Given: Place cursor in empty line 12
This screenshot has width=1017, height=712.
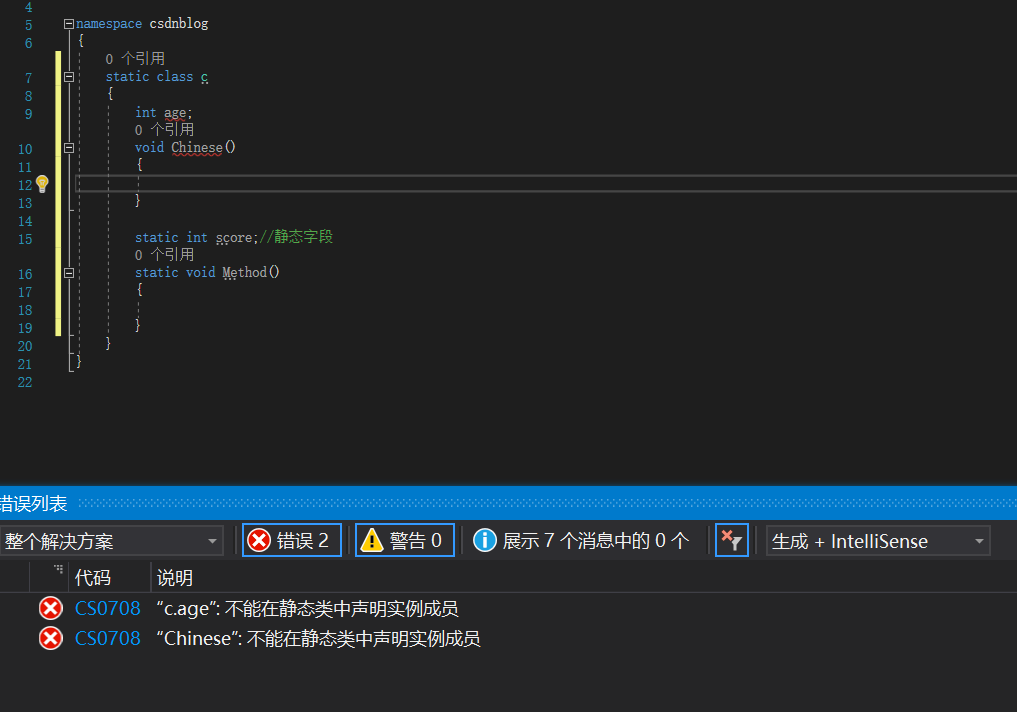Looking at the screenshot, I should (x=546, y=184).
